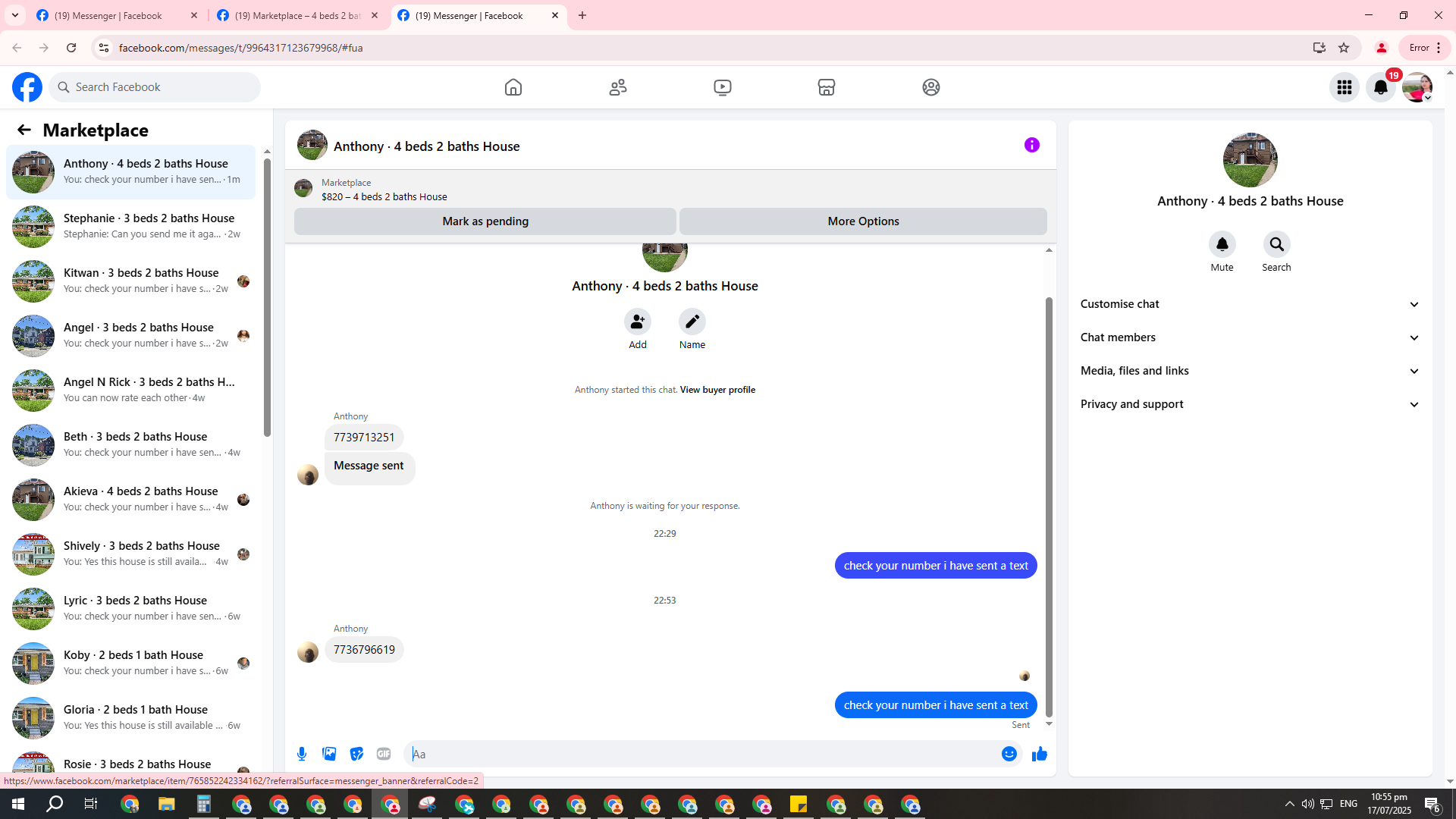Open Angel N Rick conversation
The width and height of the screenshot is (1456, 819).
(130, 390)
